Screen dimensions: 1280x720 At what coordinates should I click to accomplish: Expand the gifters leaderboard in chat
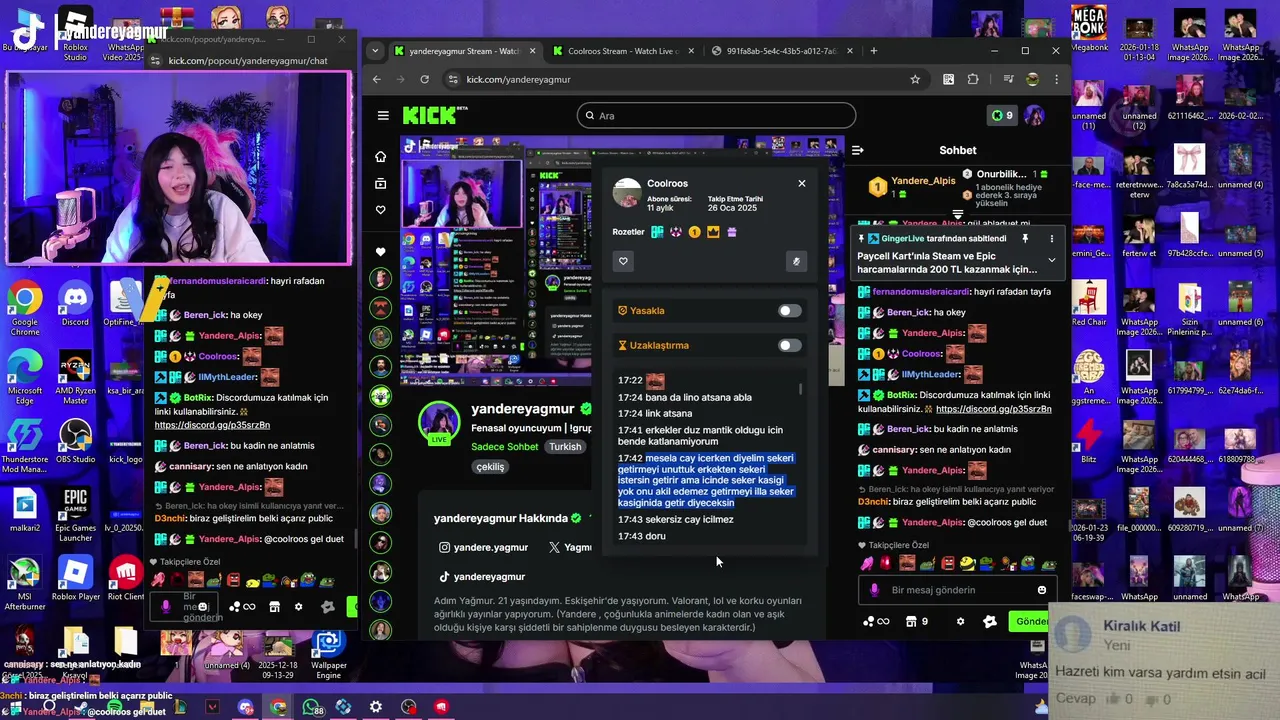coord(957,214)
